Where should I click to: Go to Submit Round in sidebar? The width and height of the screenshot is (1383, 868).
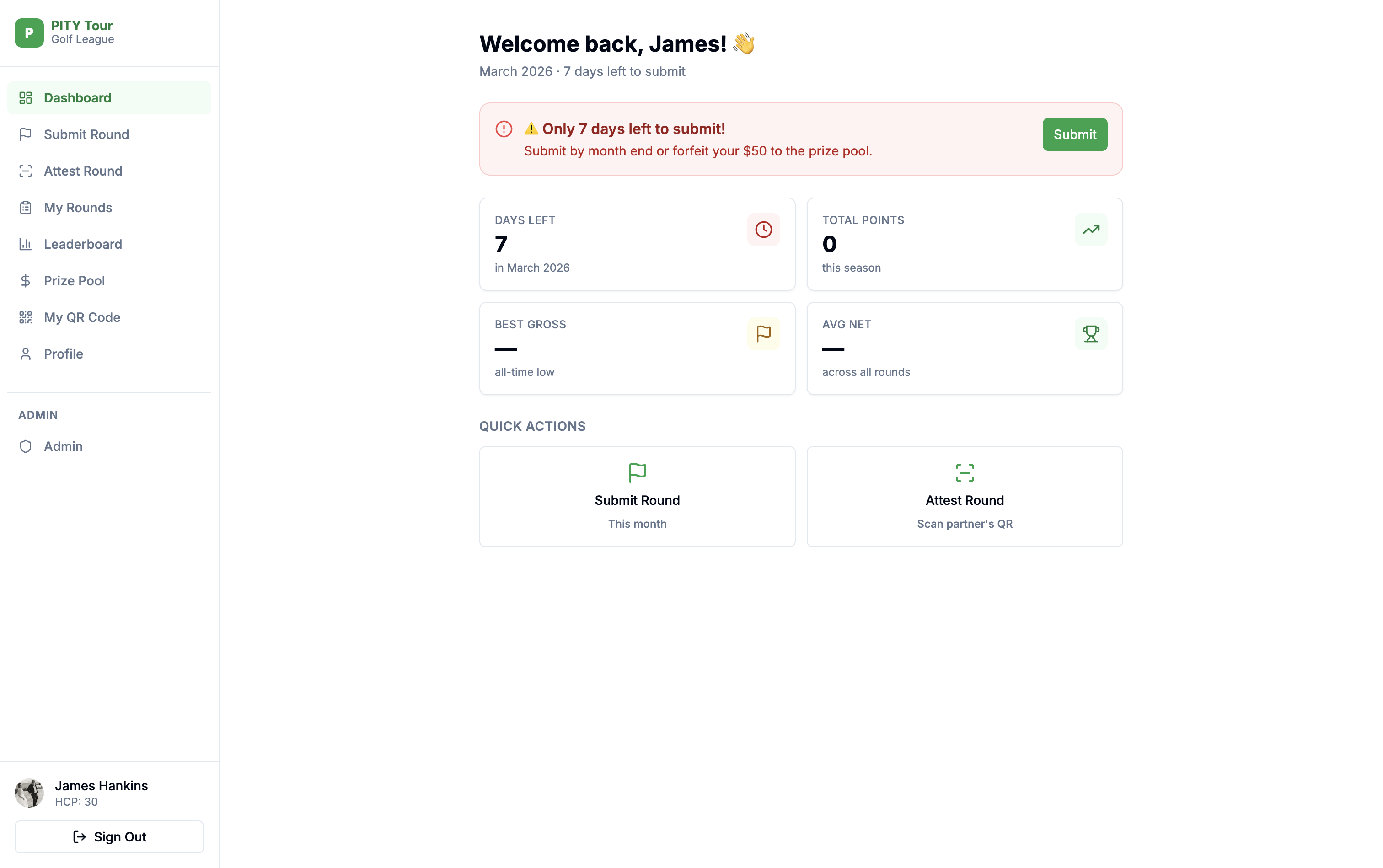tap(86, 134)
